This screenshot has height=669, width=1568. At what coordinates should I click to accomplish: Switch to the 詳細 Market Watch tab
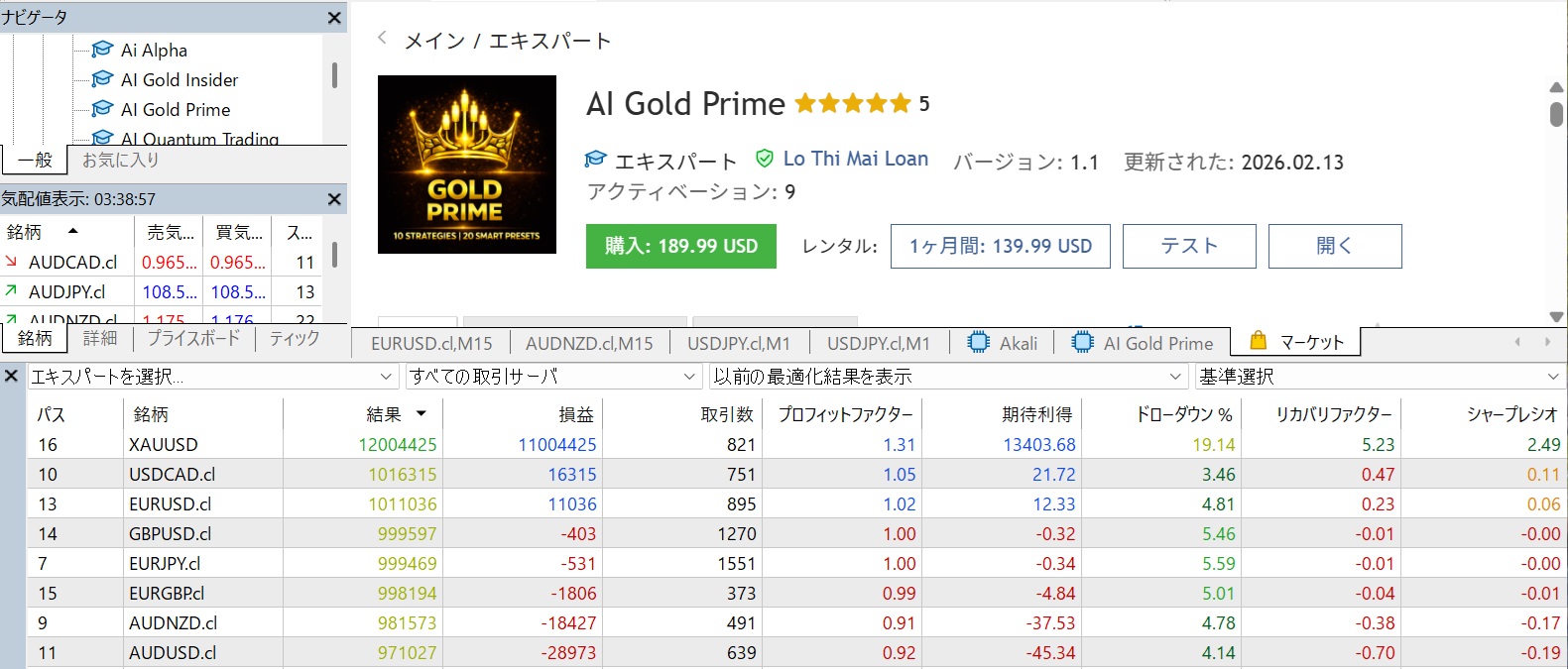[x=99, y=338]
